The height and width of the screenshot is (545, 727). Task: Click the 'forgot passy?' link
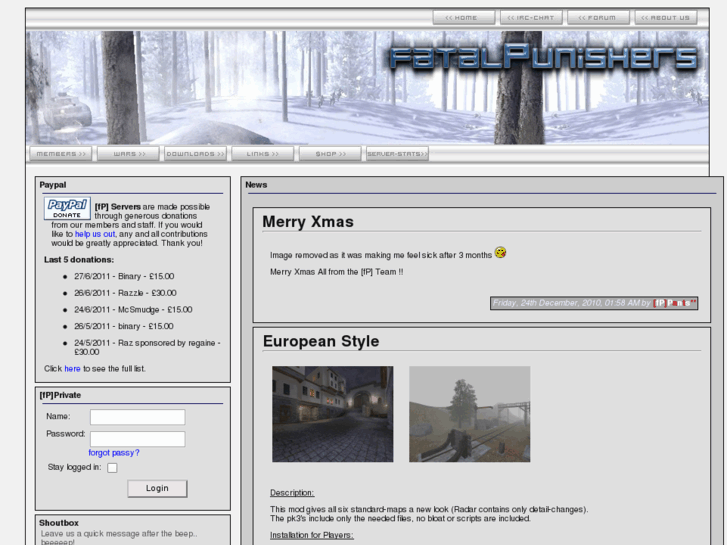pos(114,453)
